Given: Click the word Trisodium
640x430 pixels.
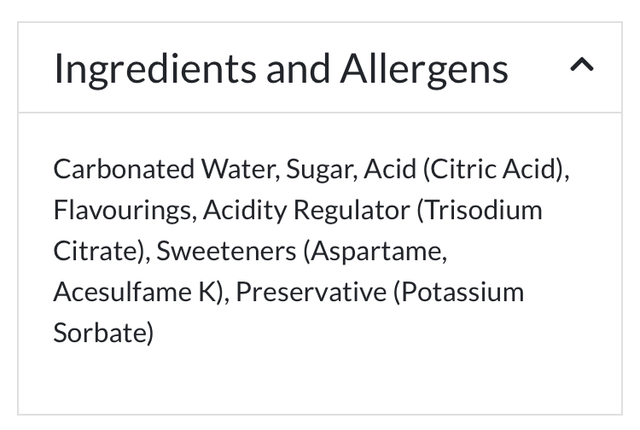Looking at the screenshot, I should [482, 210].
